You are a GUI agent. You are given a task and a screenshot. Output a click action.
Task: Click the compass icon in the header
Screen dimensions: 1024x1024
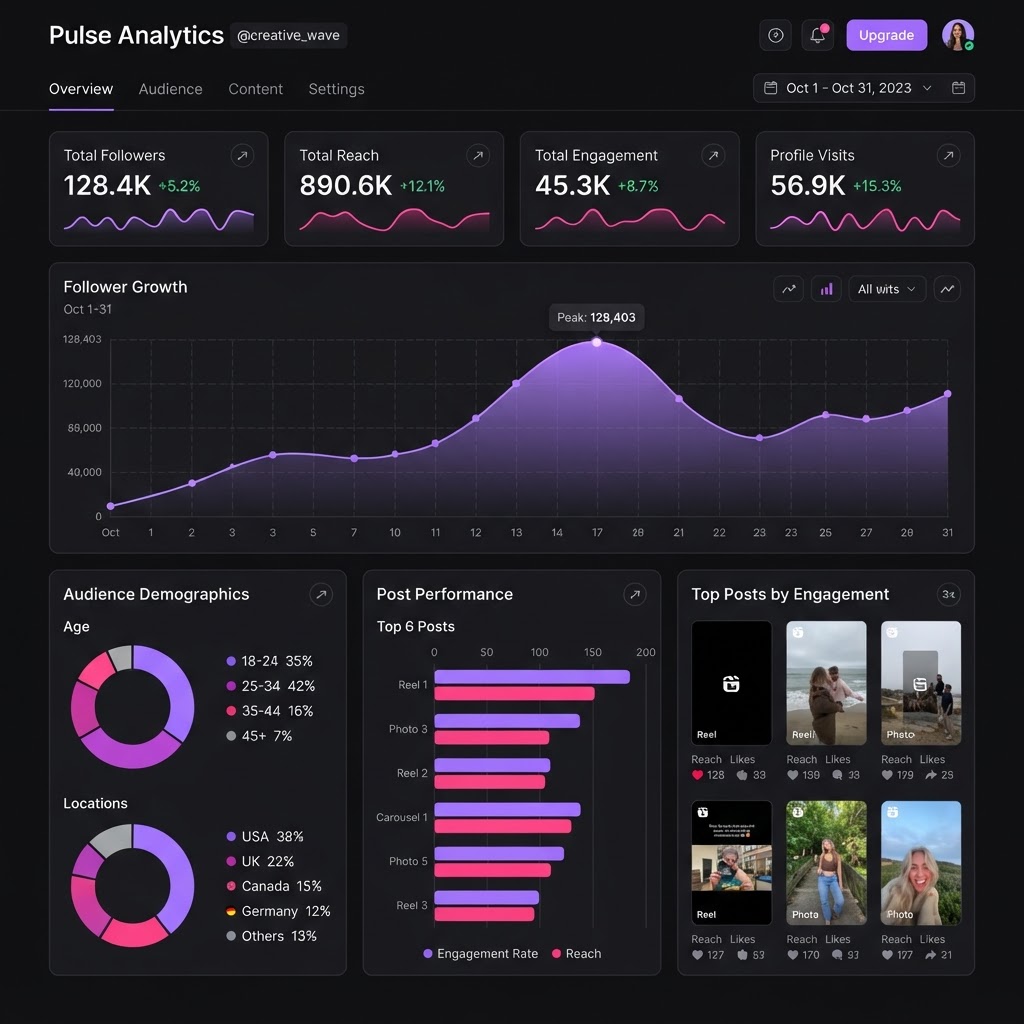pos(775,35)
